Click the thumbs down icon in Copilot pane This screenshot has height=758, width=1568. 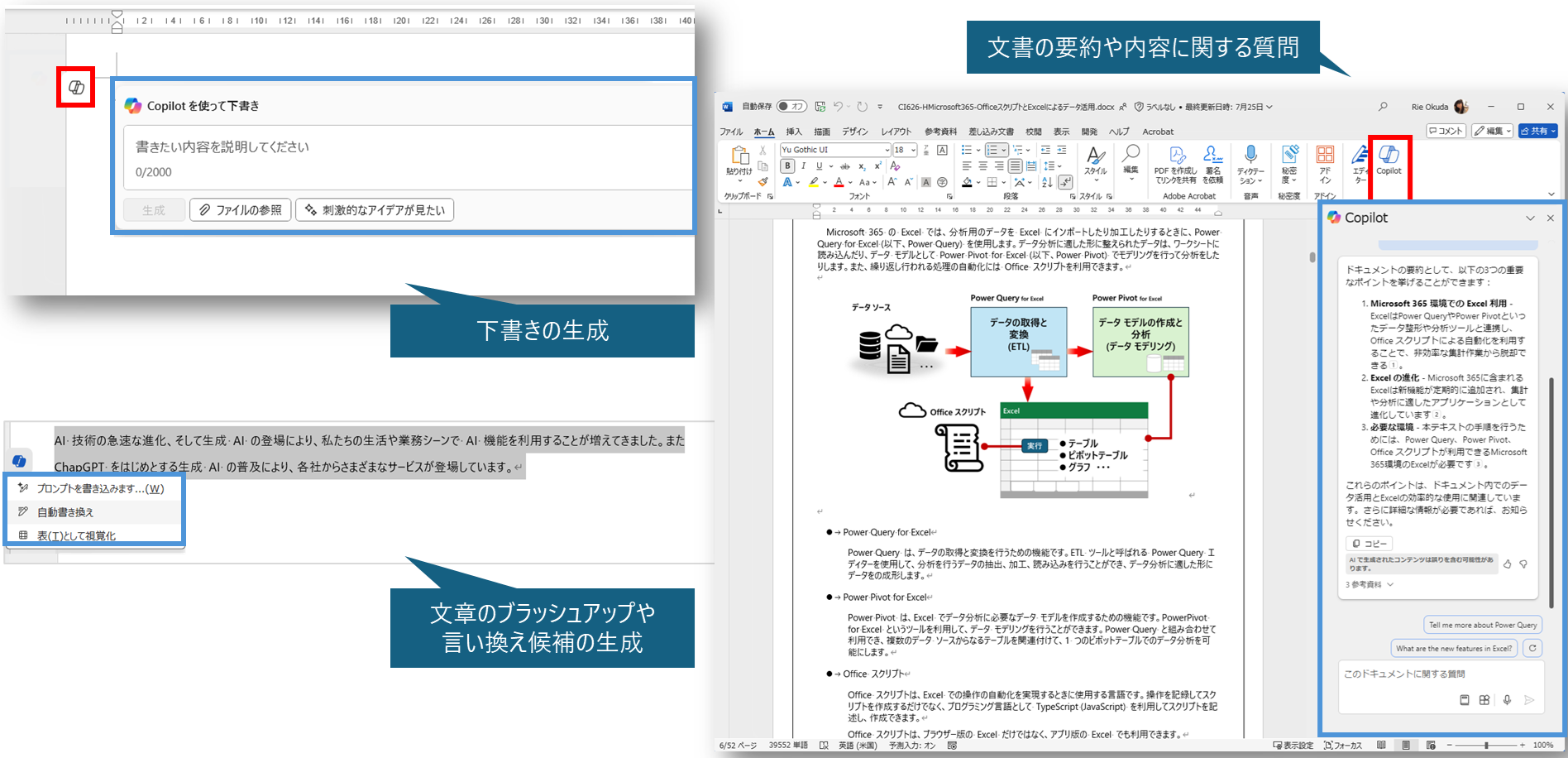[1523, 564]
